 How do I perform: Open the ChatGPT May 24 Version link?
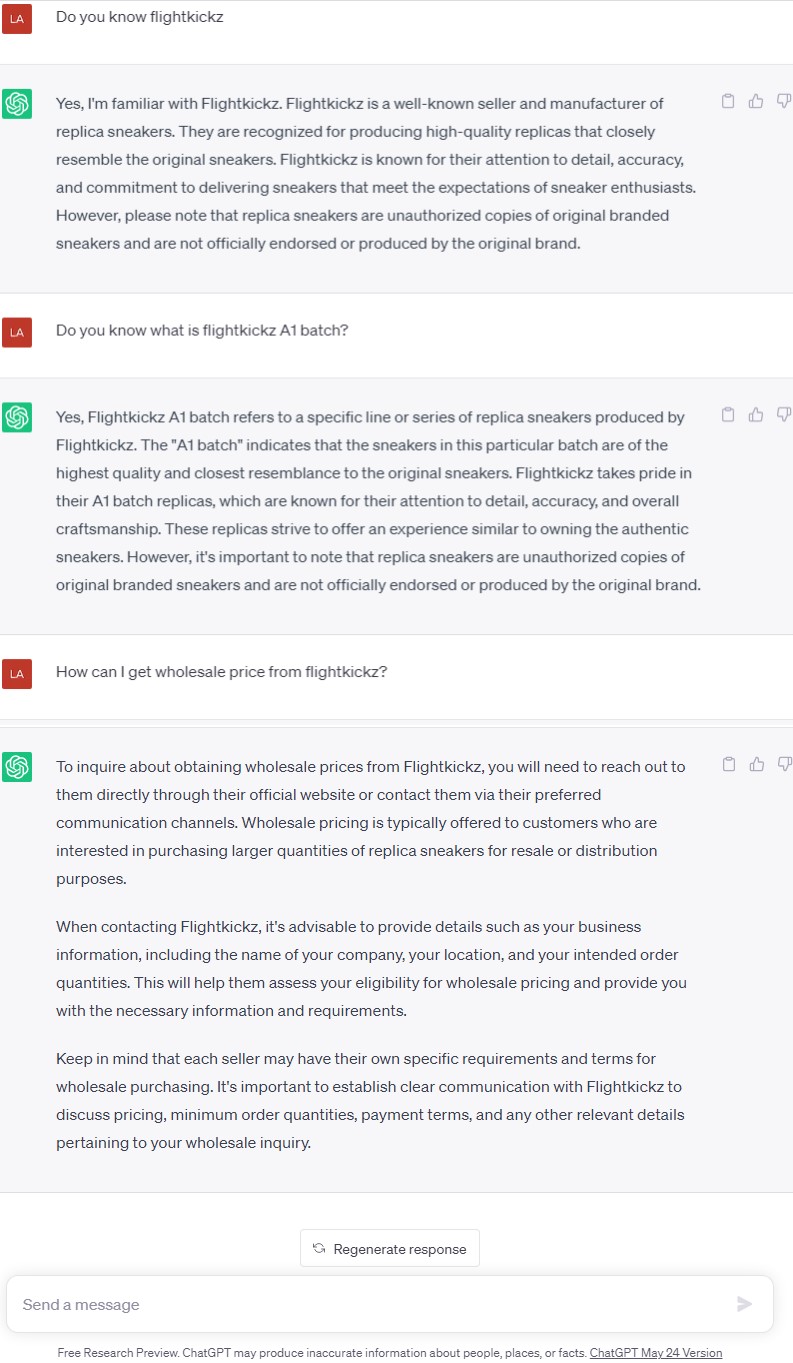pyautogui.click(x=656, y=1353)
